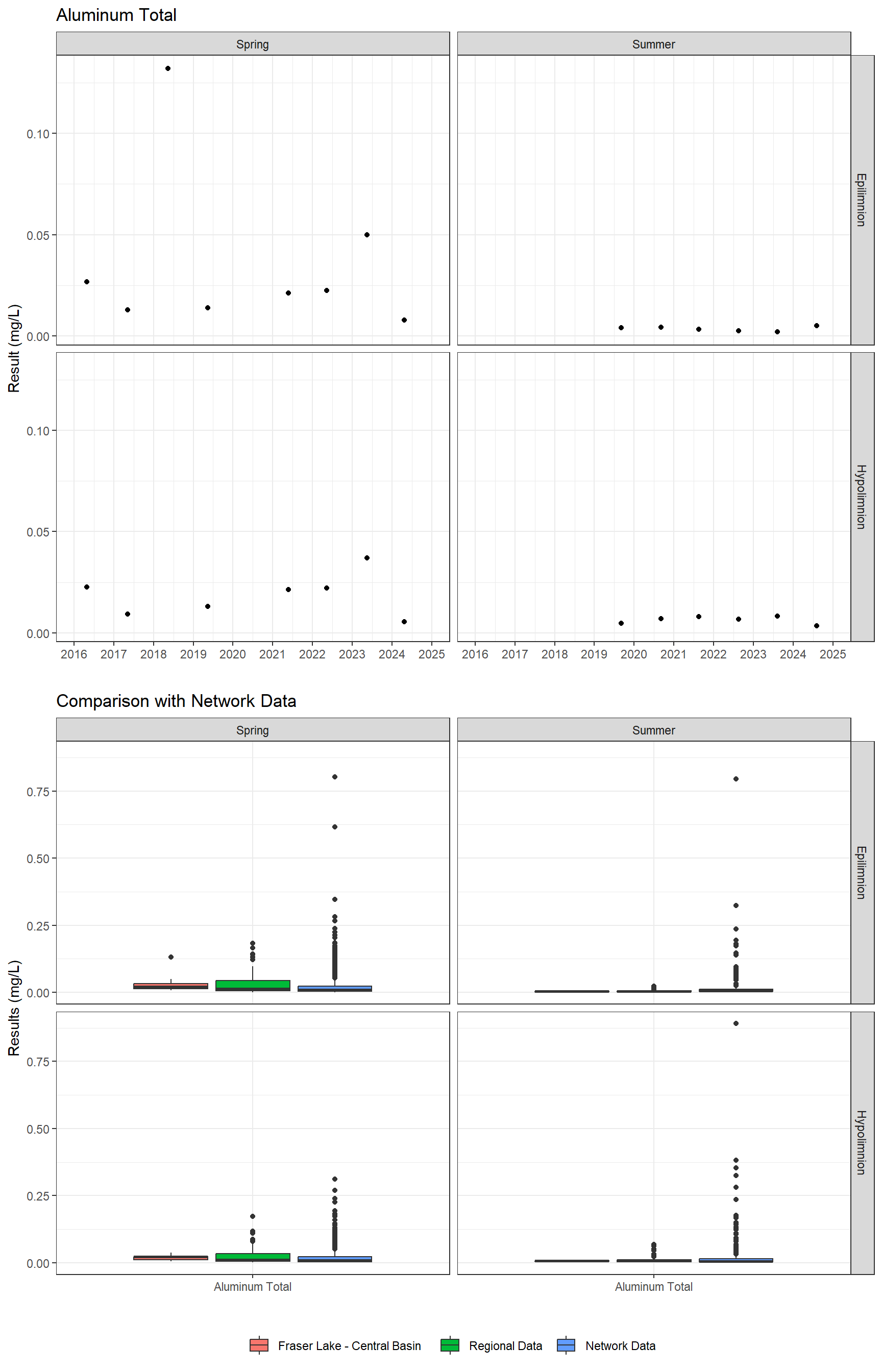The height and width of the screenshot is (1372, 882).
Task: Click the red Fraser Lake legend swatch
Action: (x=259, y=1345)
